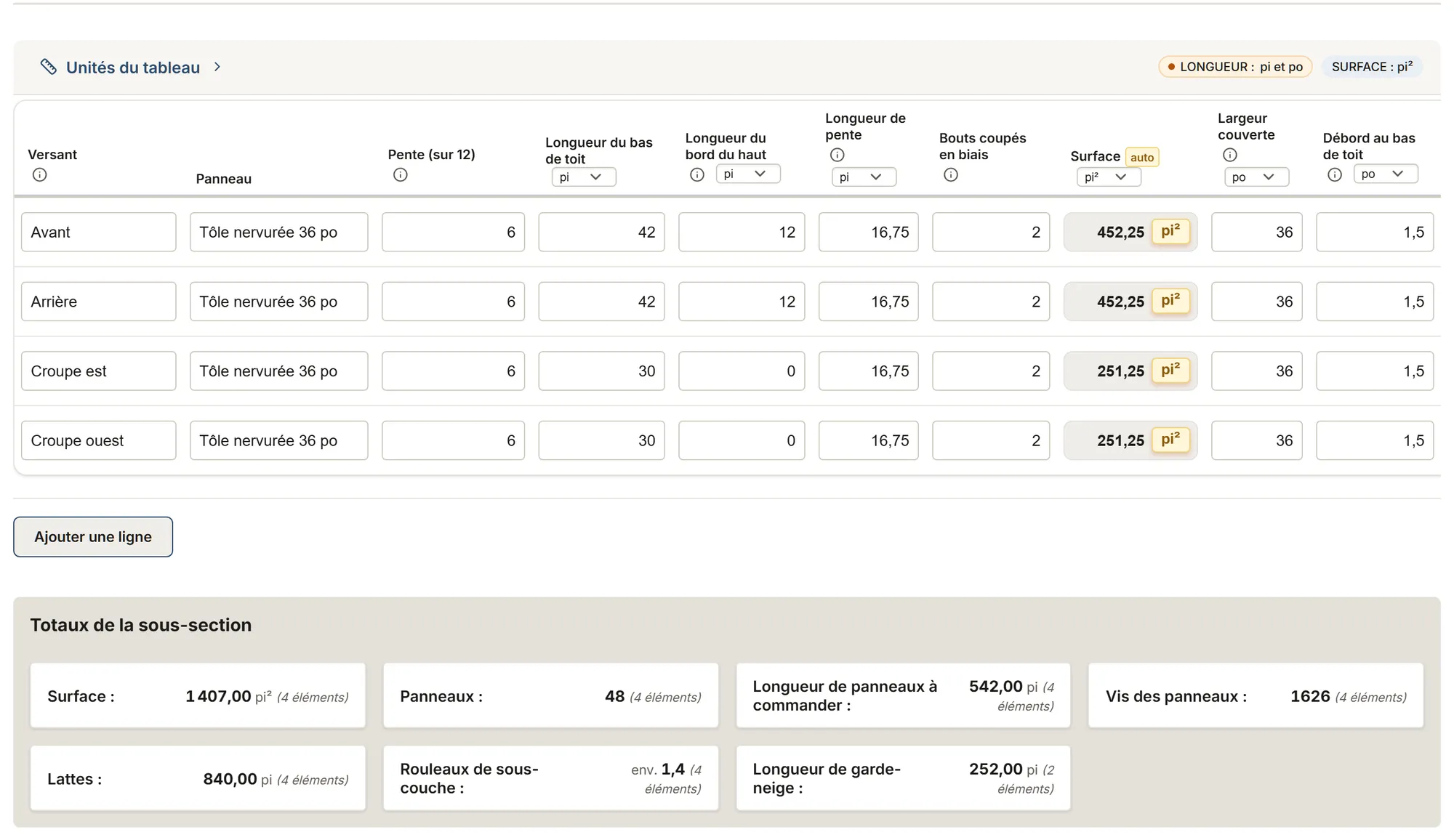Expand the Unités du tableau chevron
The height and width of the screenshot is (840, 1454).
[x=217, y=67]
